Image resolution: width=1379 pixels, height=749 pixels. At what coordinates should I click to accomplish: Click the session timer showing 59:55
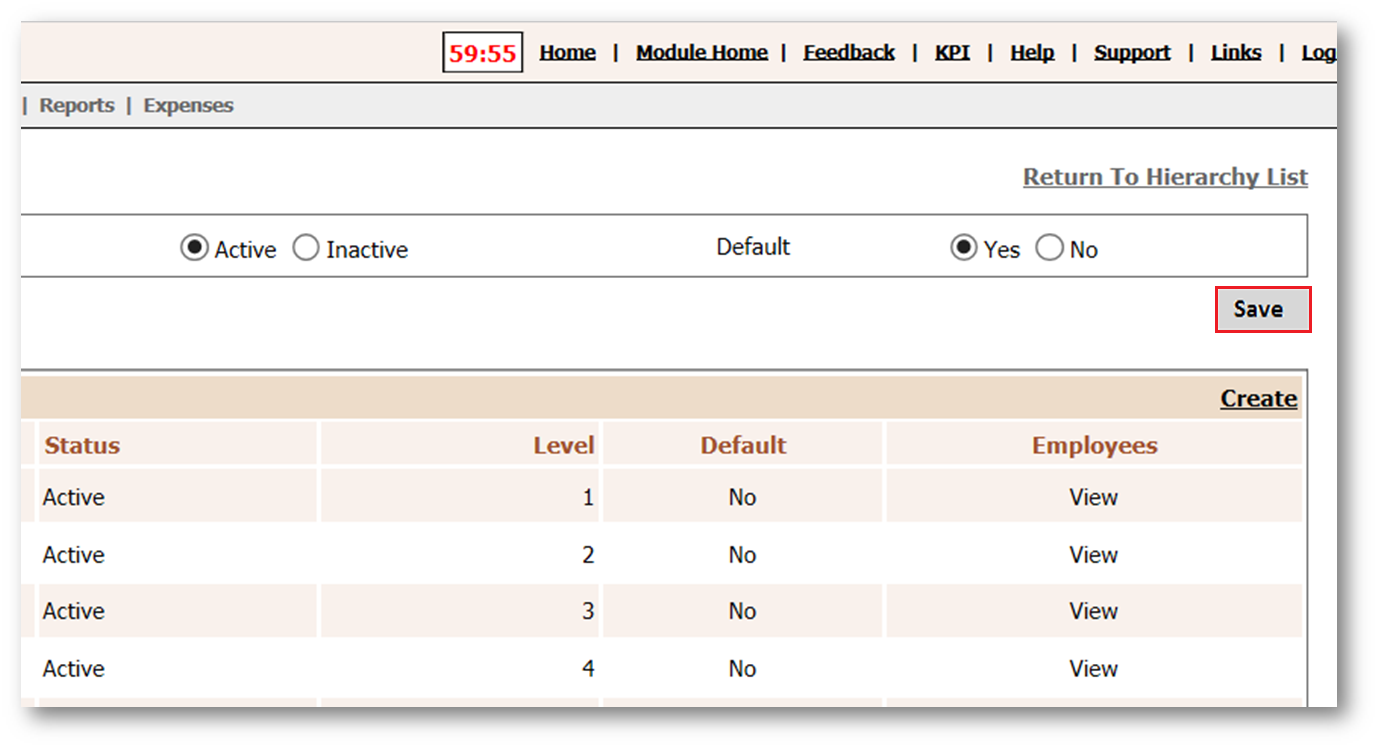coord(482,53)
